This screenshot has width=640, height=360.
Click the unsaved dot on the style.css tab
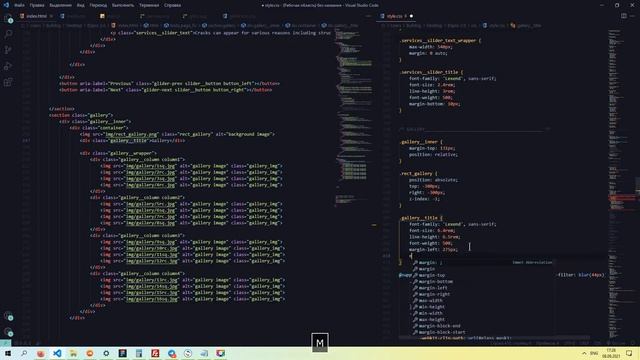[x=411, y=16]
